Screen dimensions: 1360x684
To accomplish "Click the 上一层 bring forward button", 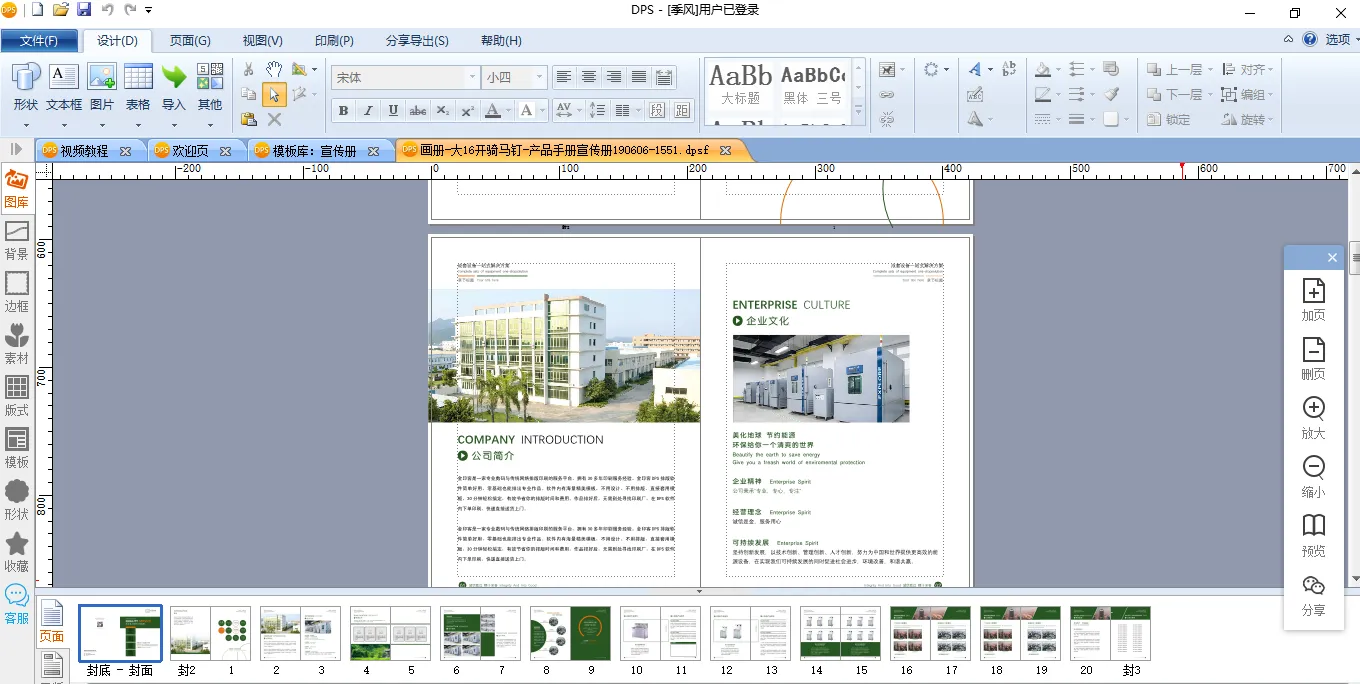I will tap(1173, 70).
